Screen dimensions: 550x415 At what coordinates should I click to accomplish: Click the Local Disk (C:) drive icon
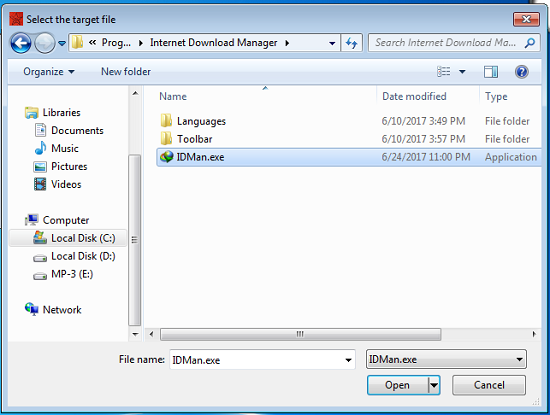tap(40, 237)
